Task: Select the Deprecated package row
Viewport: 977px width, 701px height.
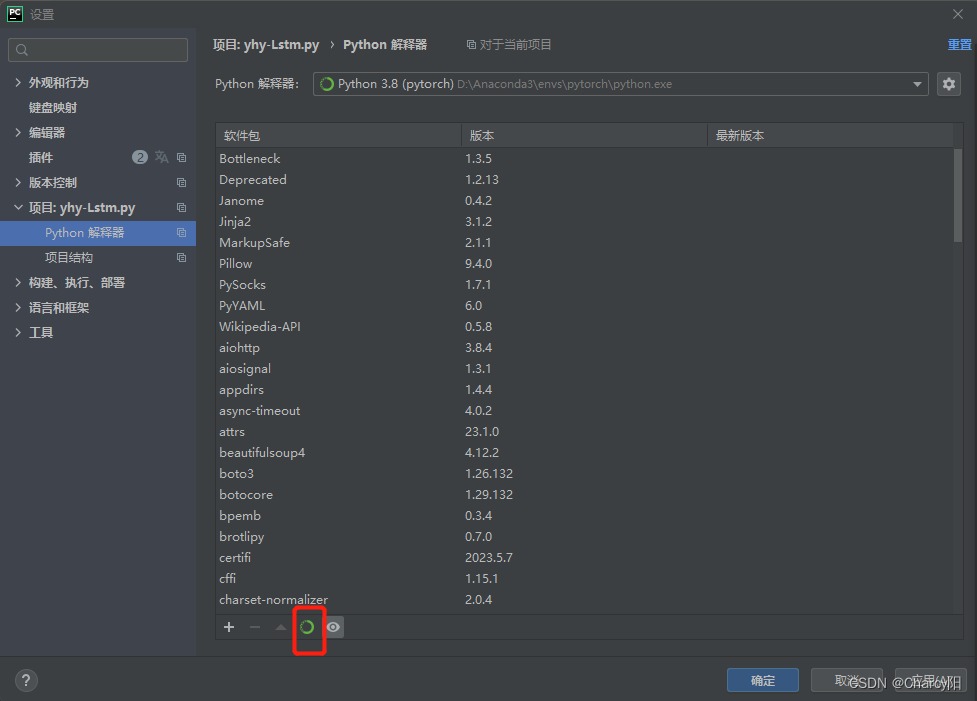Action: click(x=584, y=179)
